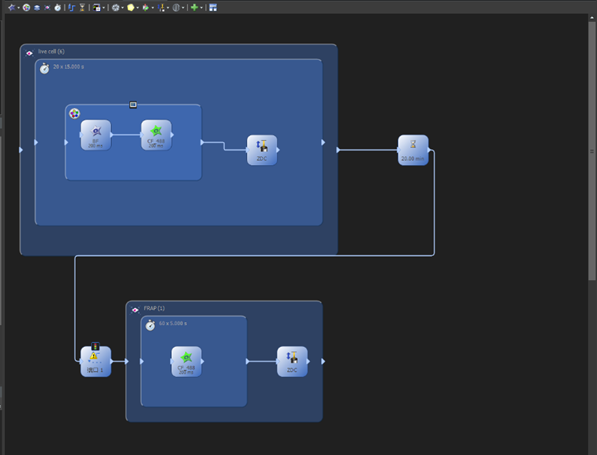This screenshot has width=597, height=455.
Task: Select the ZDC node in live cell group
Action: 262,150
